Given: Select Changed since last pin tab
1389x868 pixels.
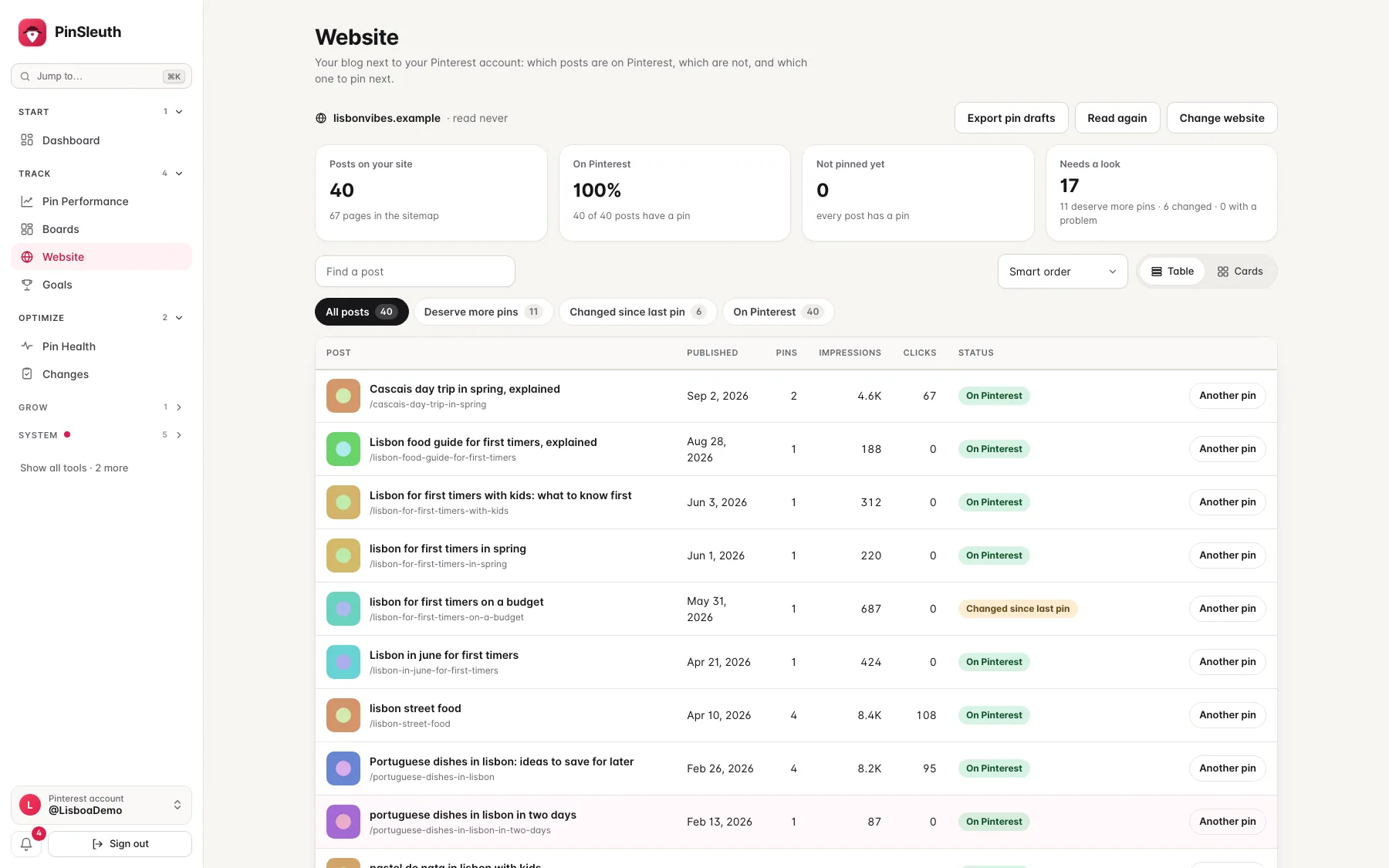Looking at the screenshot, I should click(x=637, y=312).
